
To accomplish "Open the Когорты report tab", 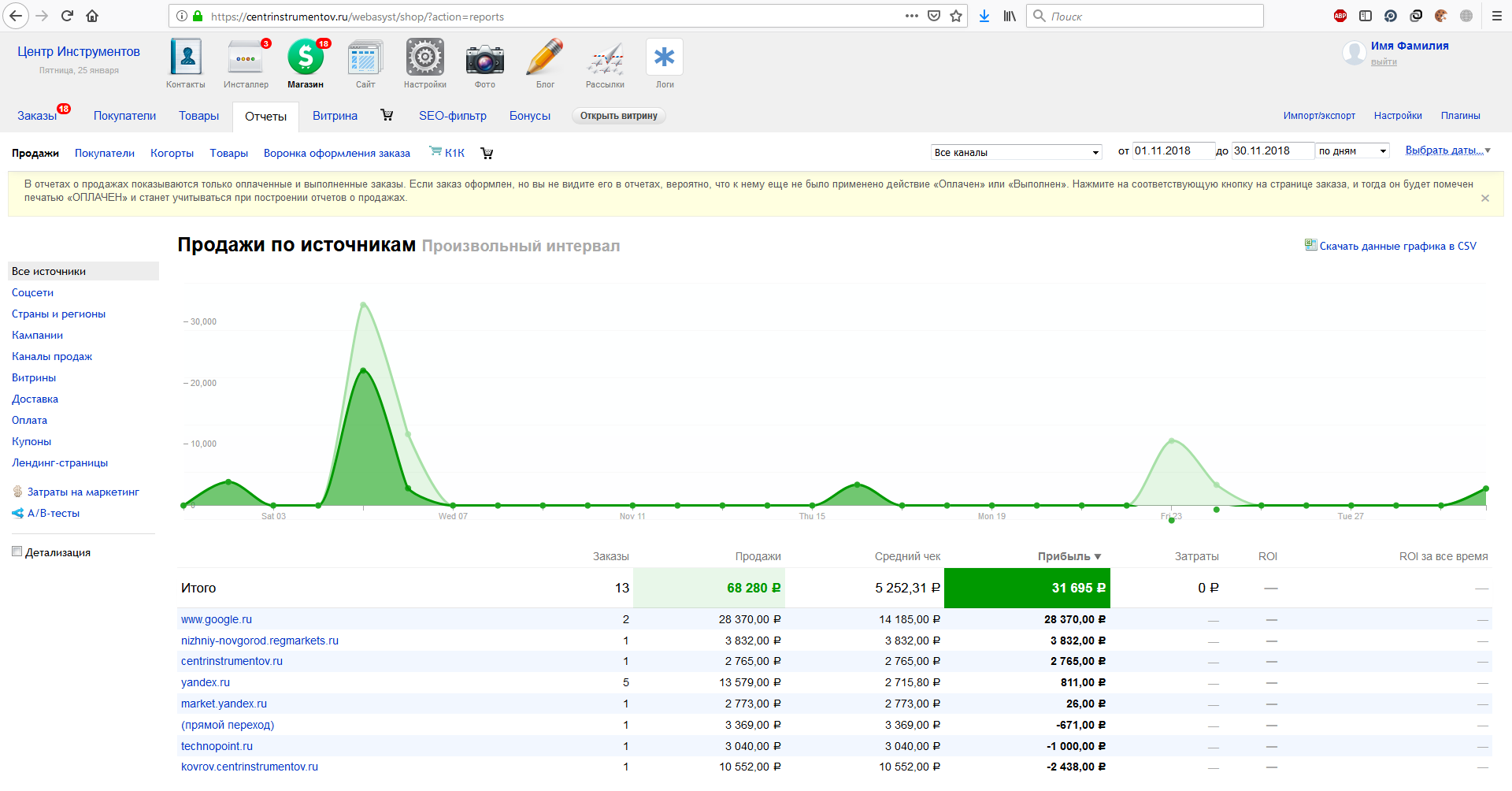I will tap(172, 153).
